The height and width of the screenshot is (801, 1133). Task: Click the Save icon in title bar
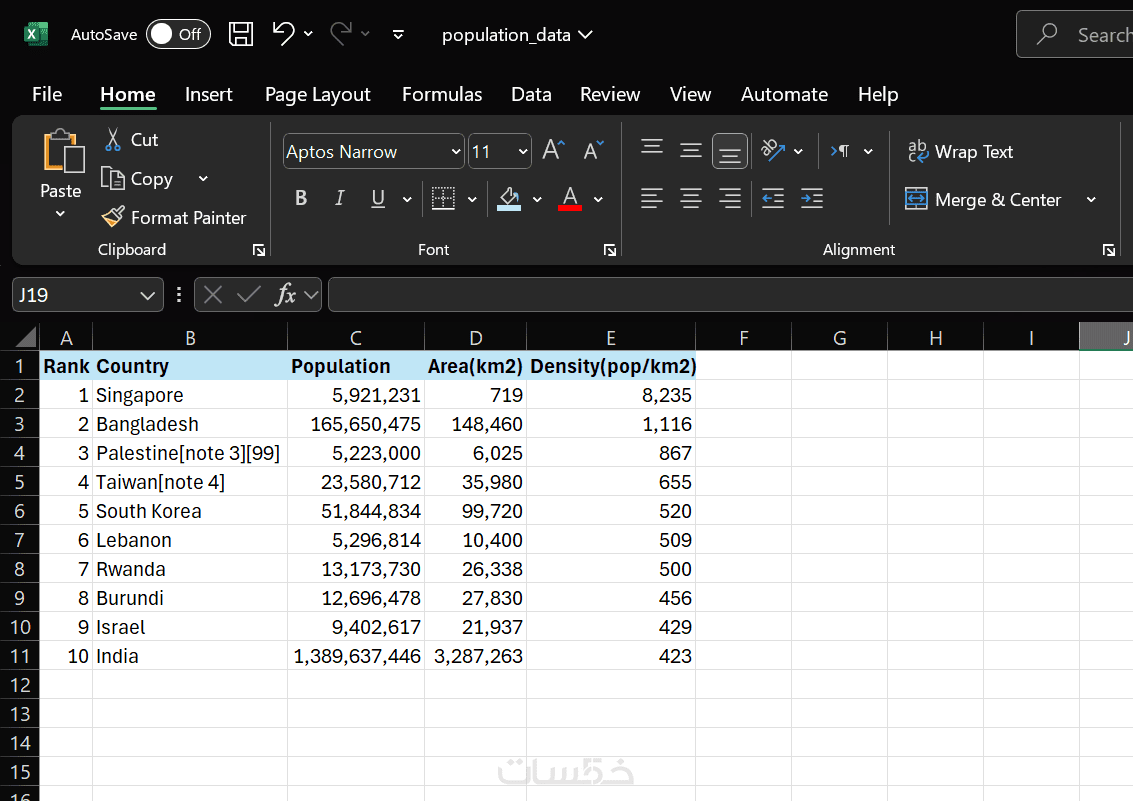click(241, 34)
